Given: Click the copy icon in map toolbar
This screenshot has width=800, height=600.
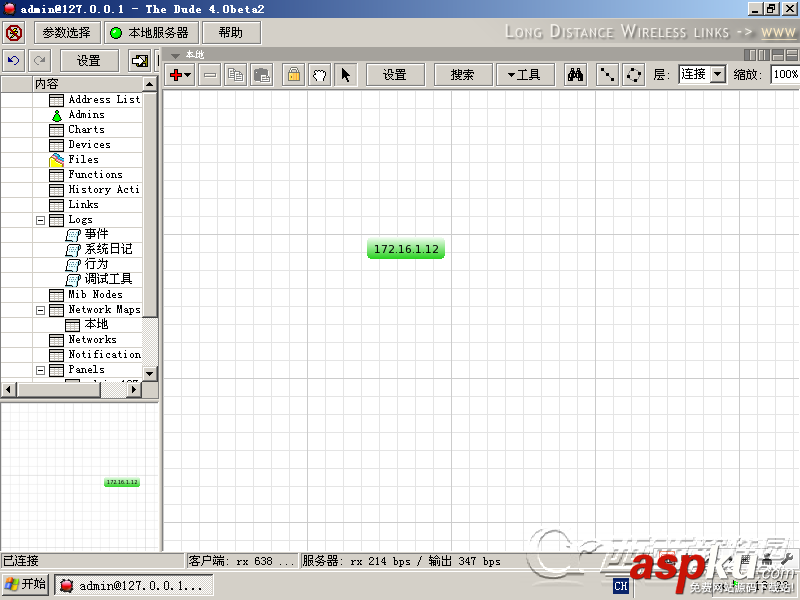Looking at the screenshot, I should tap(235, 75).
